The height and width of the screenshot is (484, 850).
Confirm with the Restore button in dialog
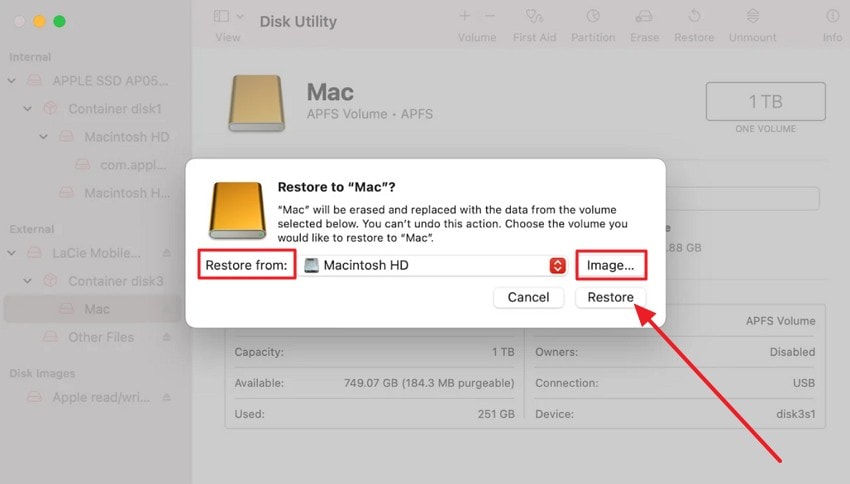pyautogui.click(x=610, y=297)
